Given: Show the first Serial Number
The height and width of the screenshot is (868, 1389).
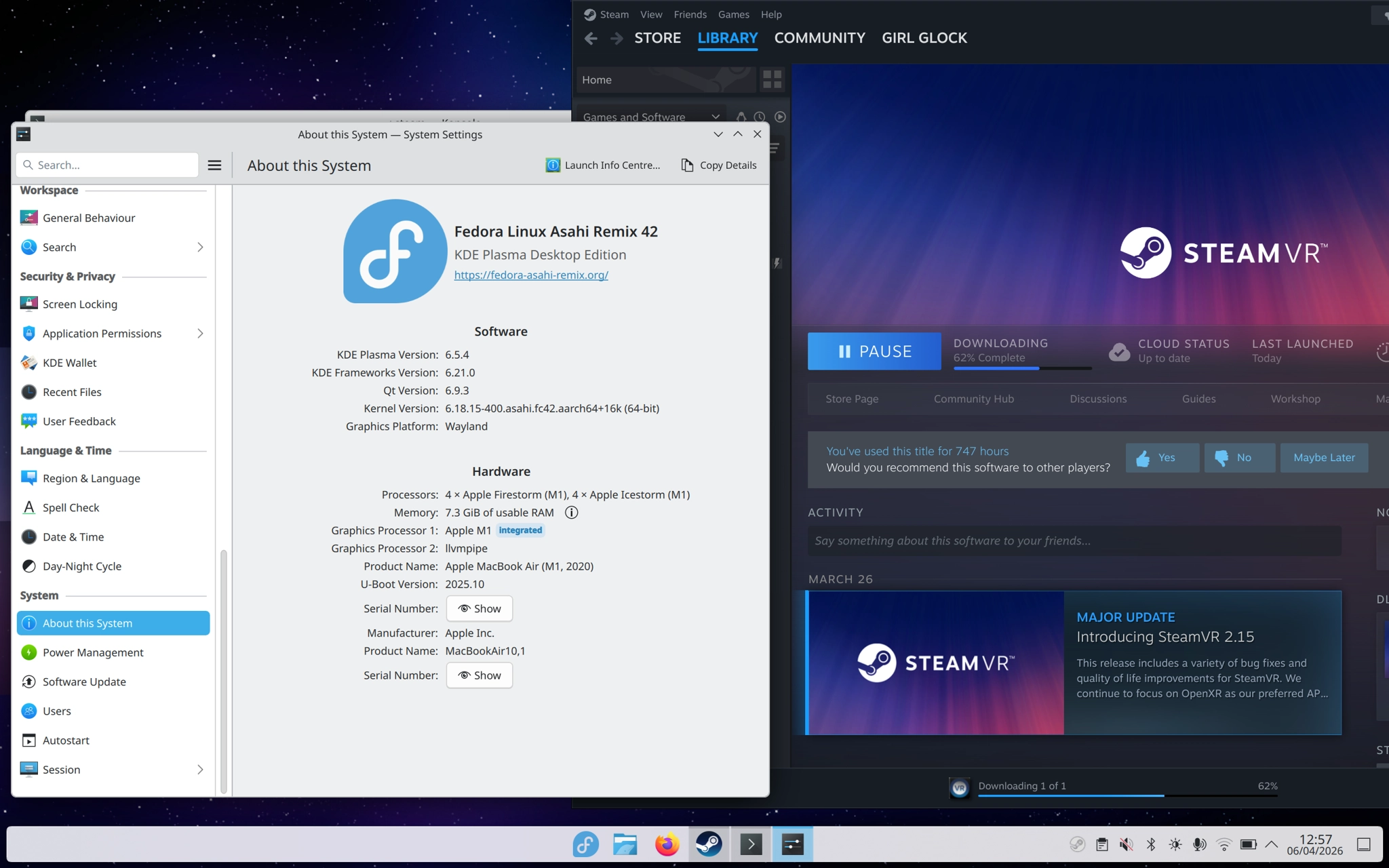Looking at the screenshot, I should 480,609.
